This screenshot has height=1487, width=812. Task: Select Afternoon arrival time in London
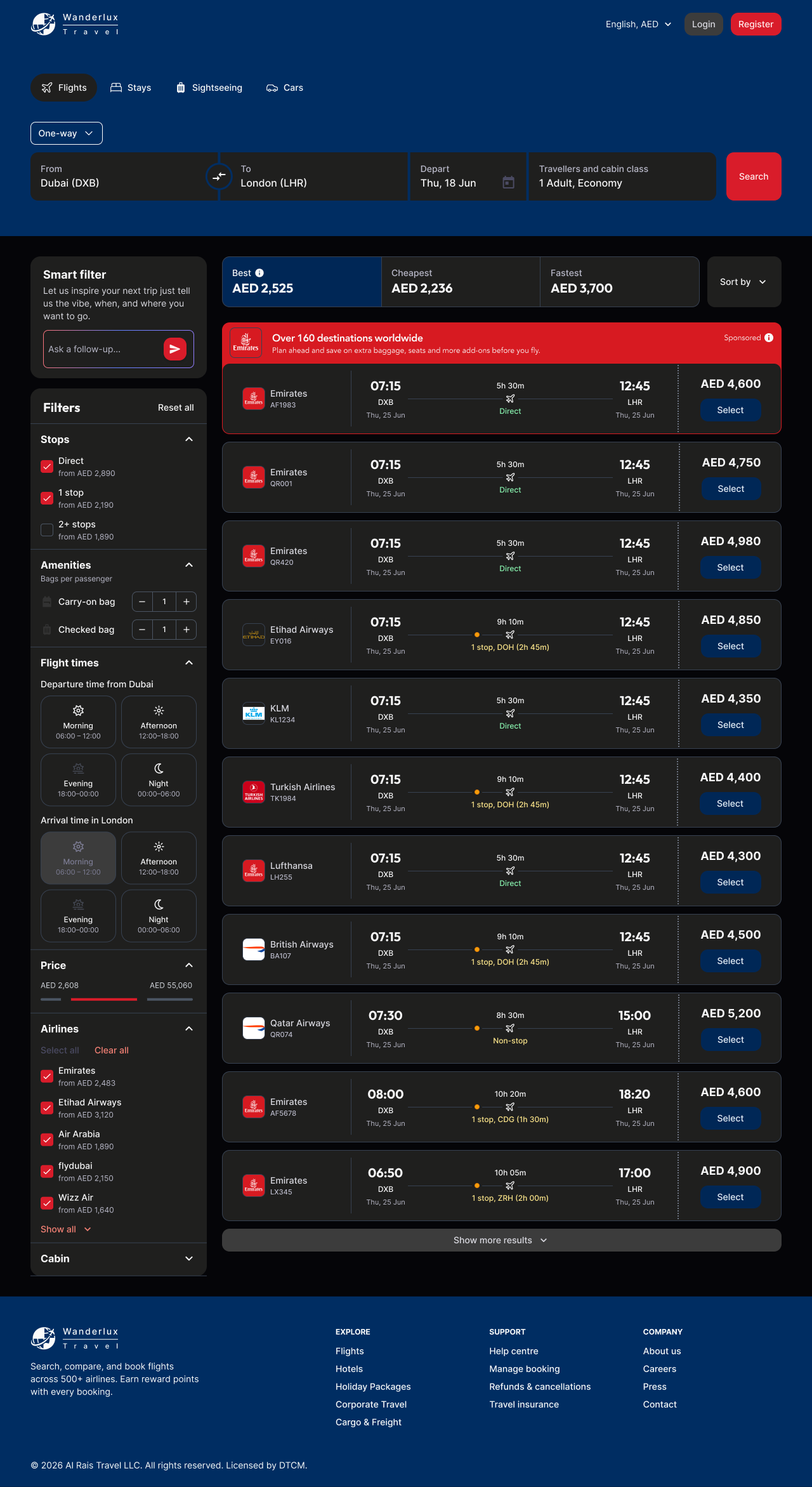pos(159,858)
